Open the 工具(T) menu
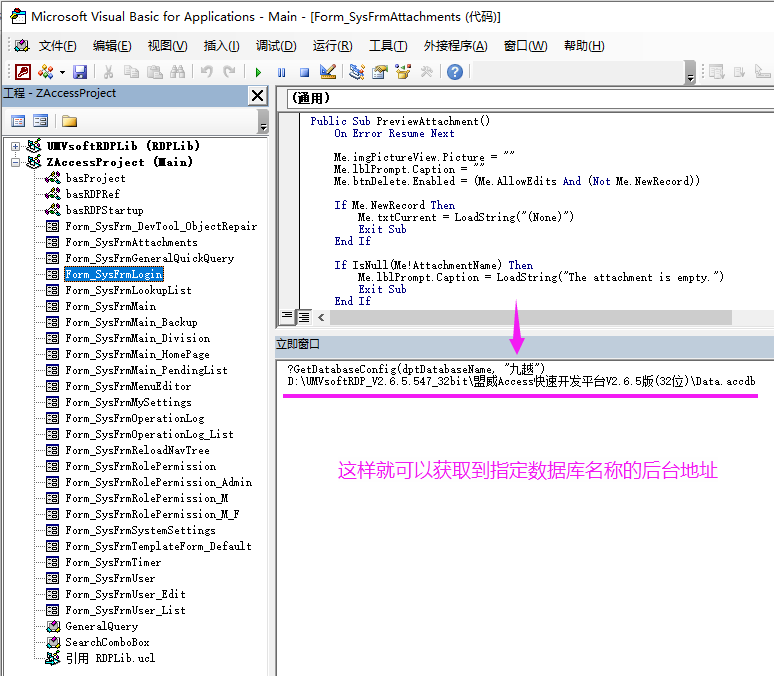Image resolution: width=774 pixels, height=676 pixels. click(388, 46)
